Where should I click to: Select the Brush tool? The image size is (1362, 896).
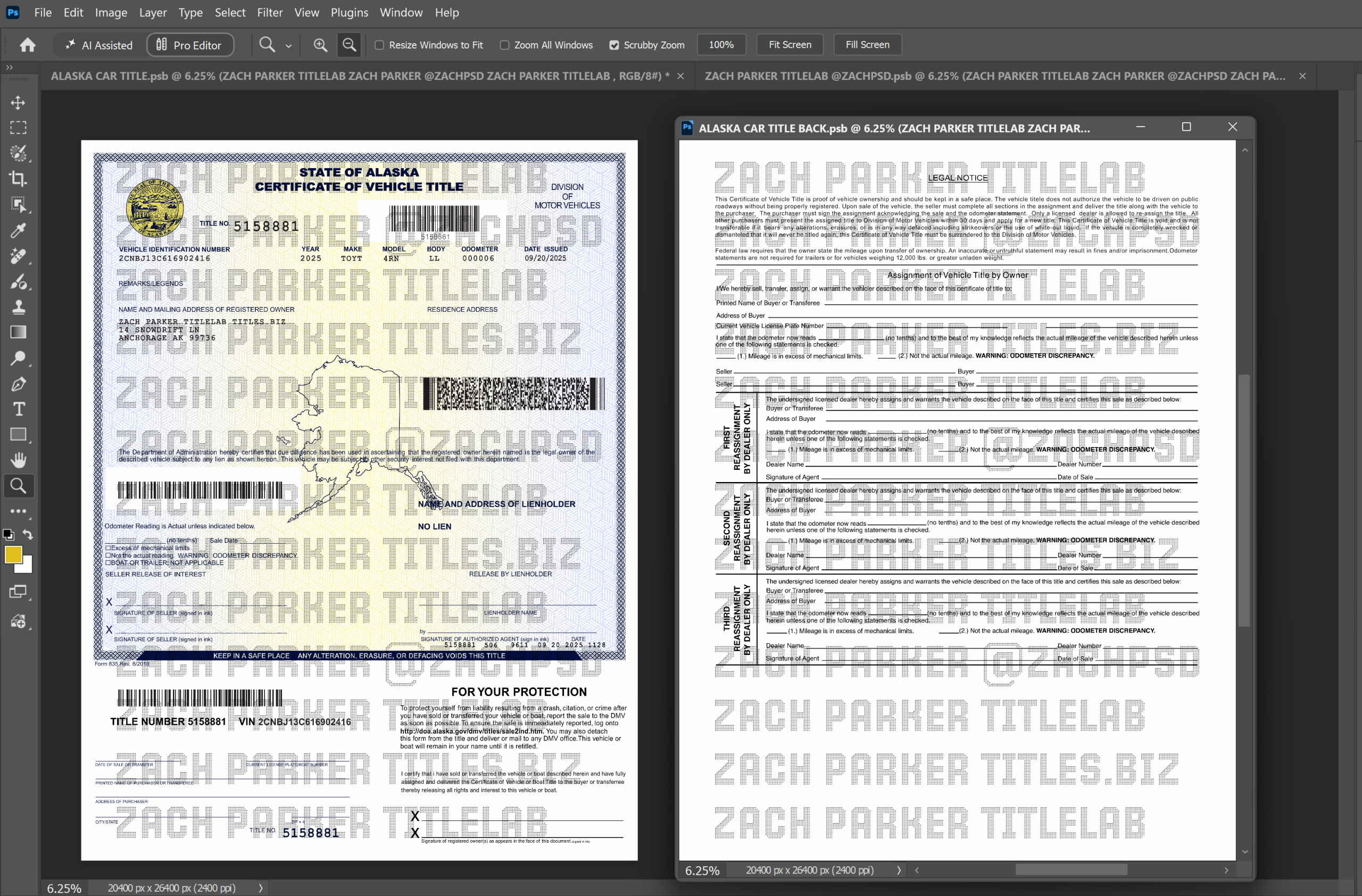pyautogui.click(x=18, y=281)
